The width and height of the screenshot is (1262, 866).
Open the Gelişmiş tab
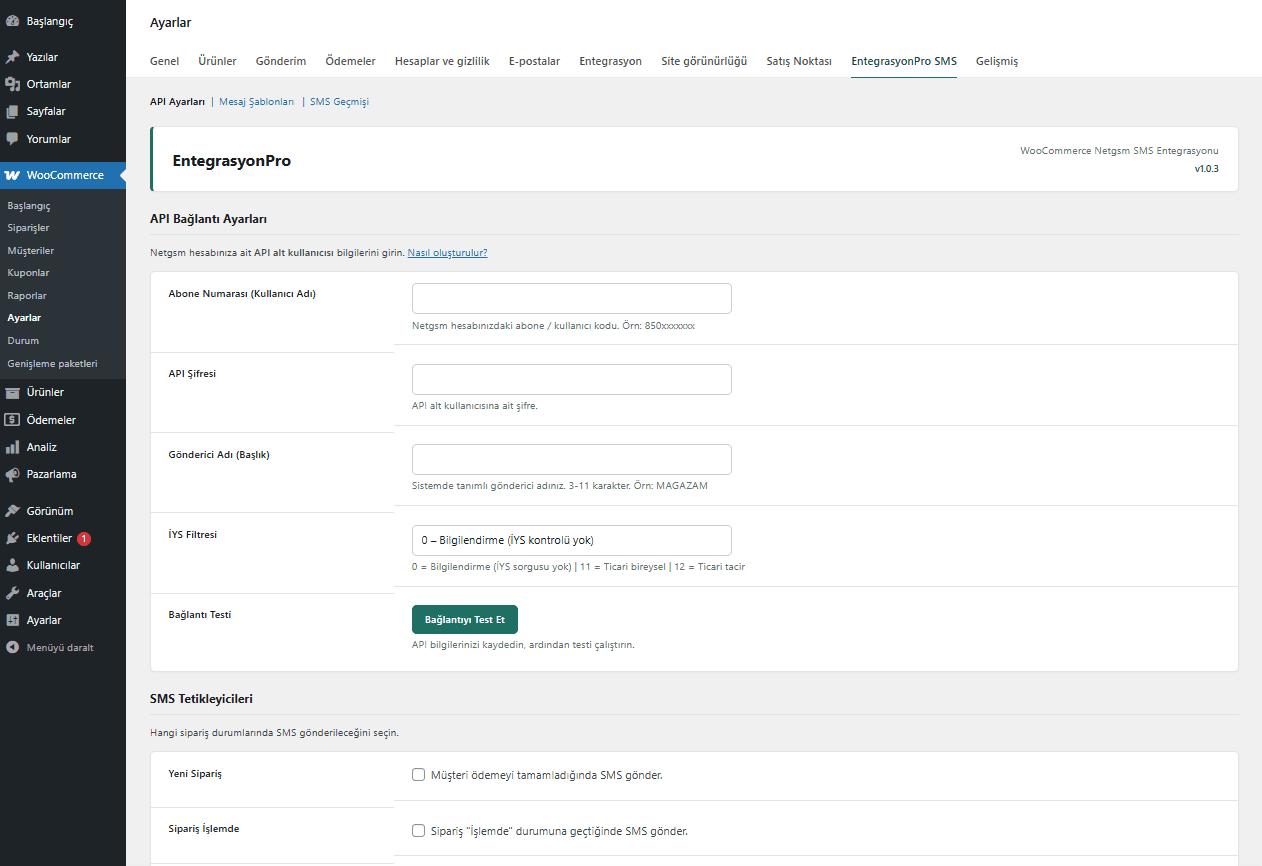coord(997,61)
